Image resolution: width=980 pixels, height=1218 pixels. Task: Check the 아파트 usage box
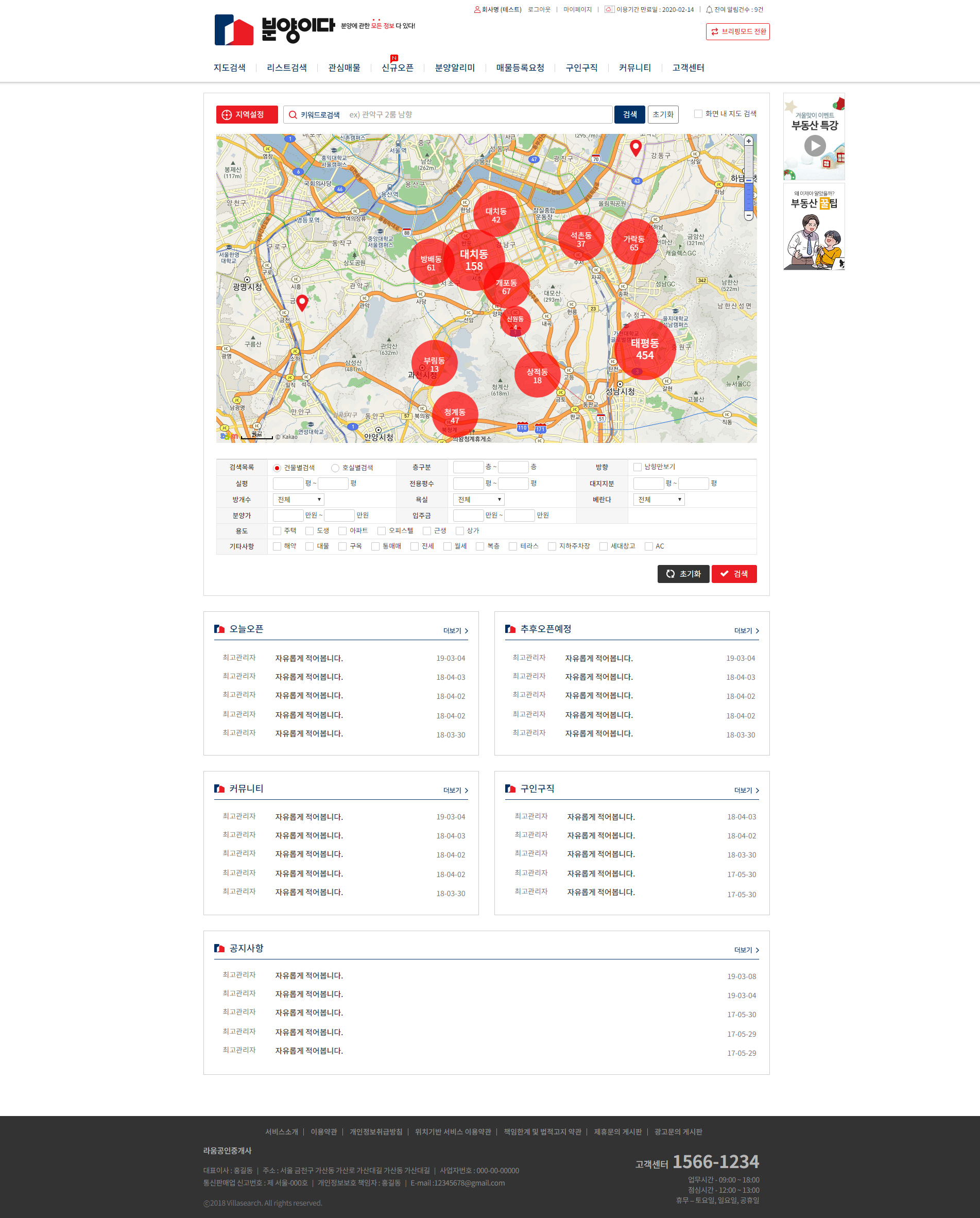(342, 531)
